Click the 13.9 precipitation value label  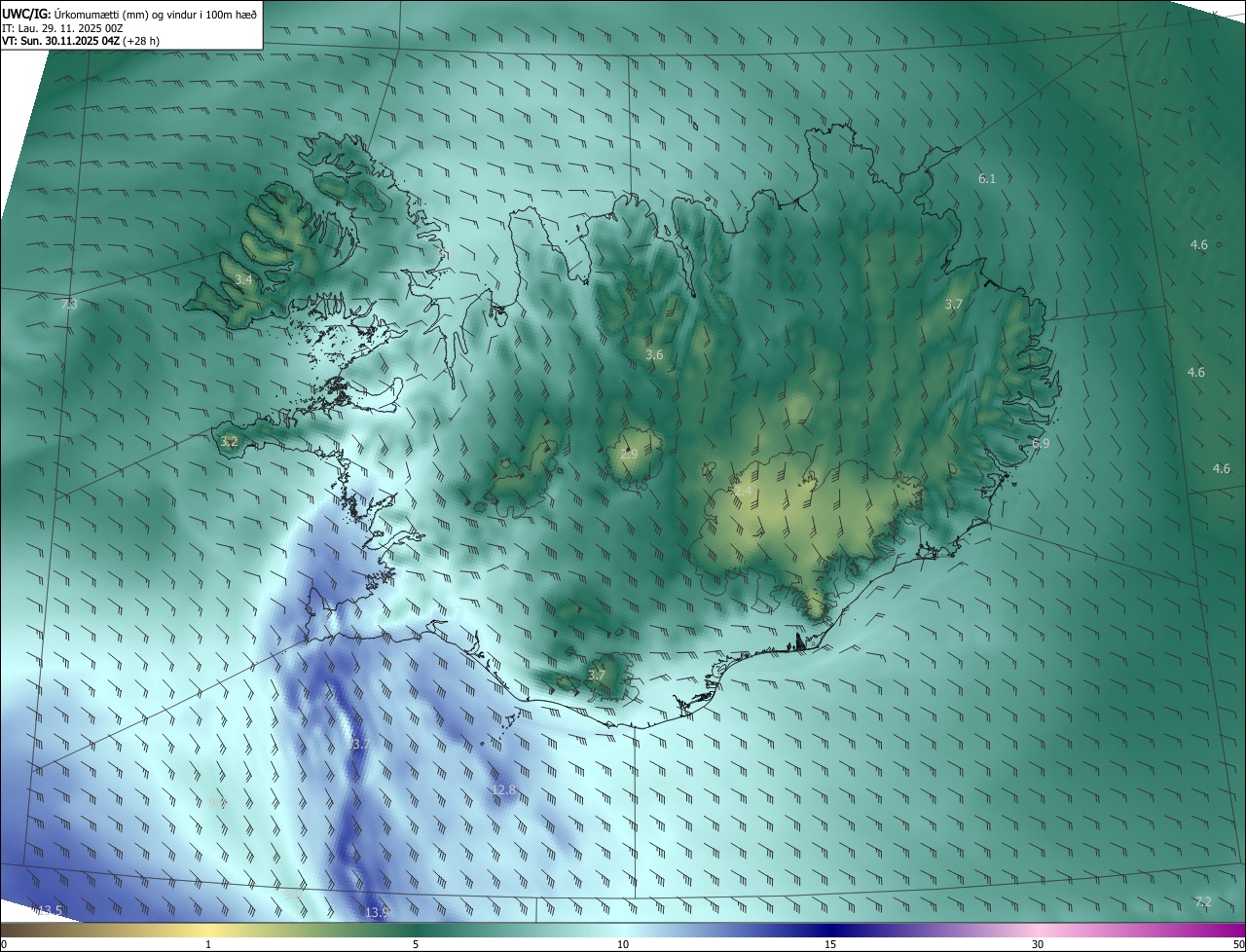[x=377, y=913]
